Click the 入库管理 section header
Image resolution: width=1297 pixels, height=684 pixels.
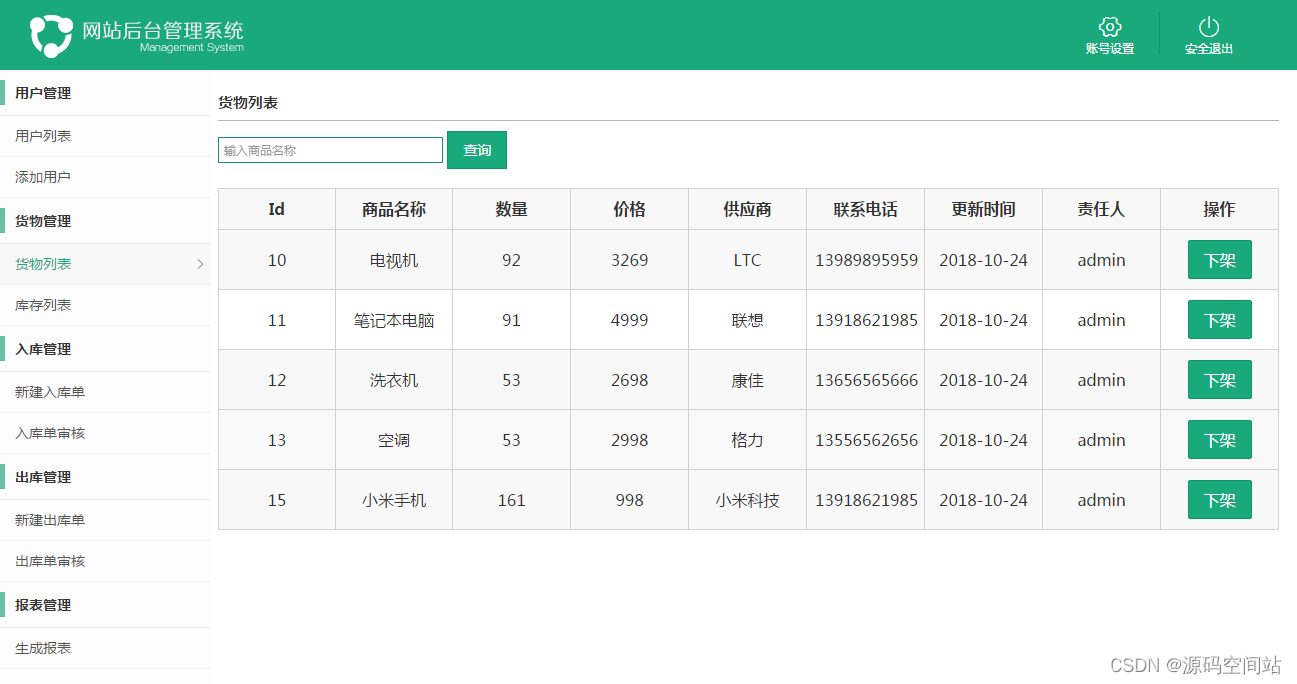tap(43, 349)
